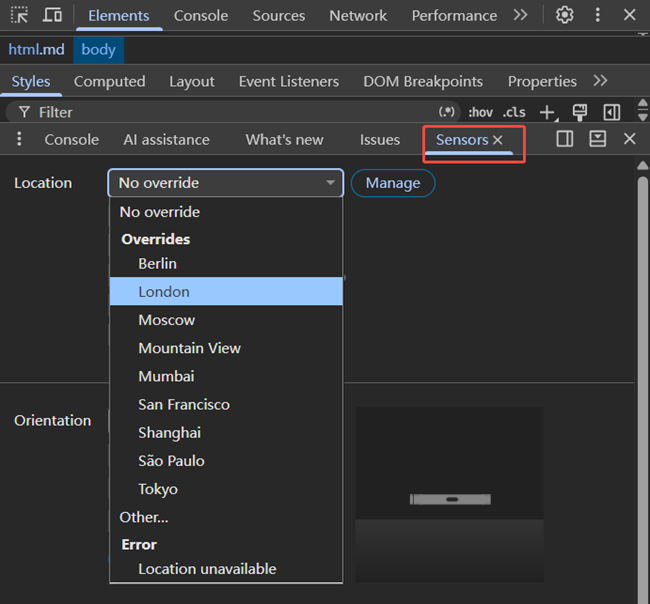The image size is (650, 604).
Task: Select the html.md breadcrumb
Action: pyautogui.click(x=36, y=50)
